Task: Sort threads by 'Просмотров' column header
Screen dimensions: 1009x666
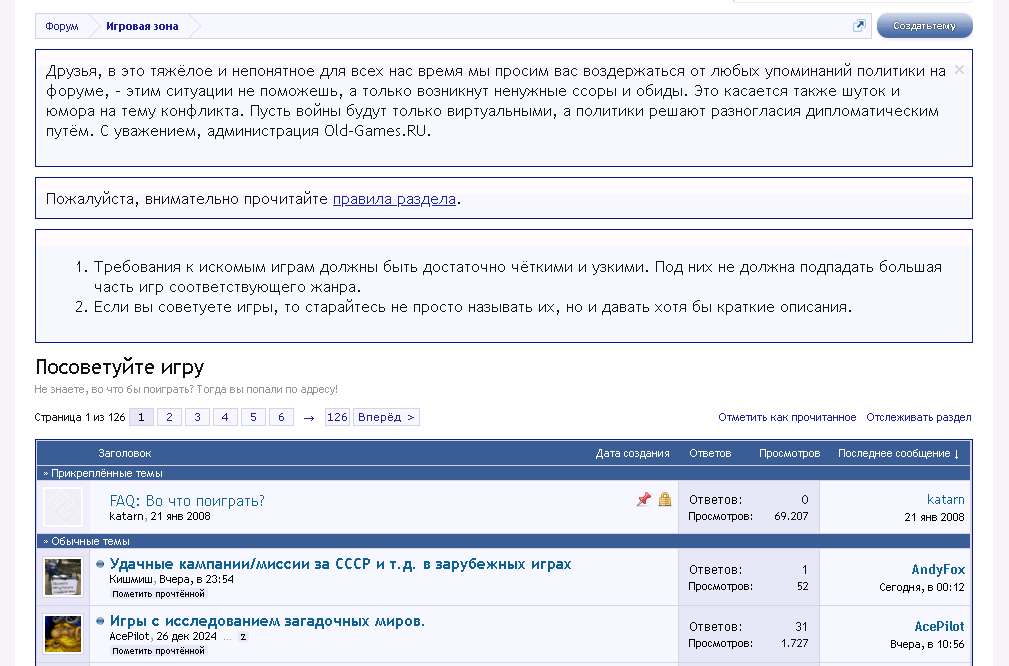Action: point(790,453)
